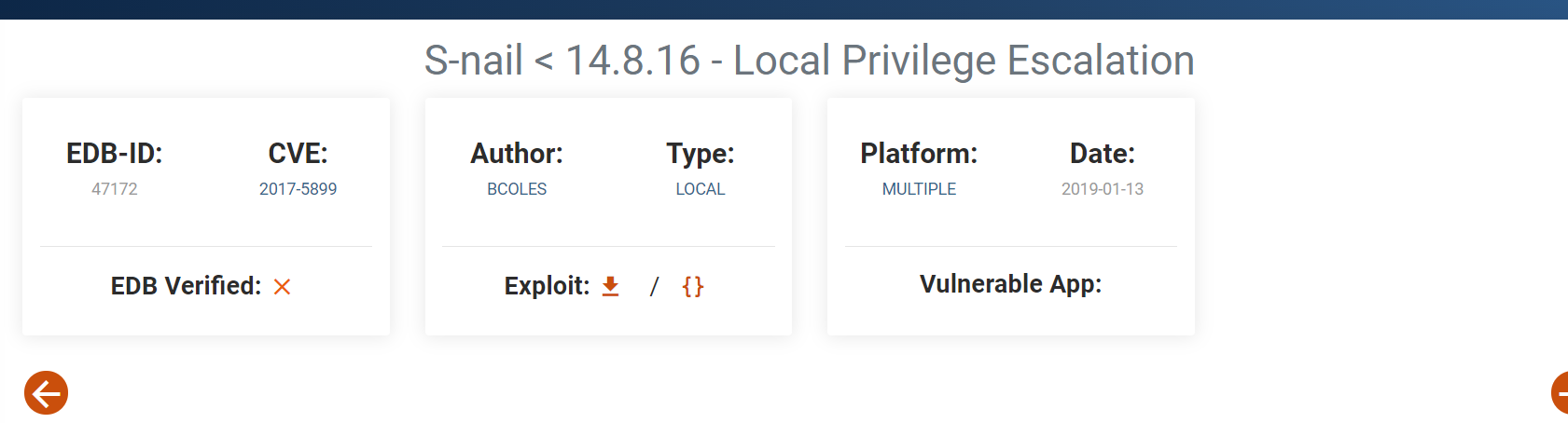Click the EDB Verified label
Screen dimensions: 1568x423
(186, 286)
